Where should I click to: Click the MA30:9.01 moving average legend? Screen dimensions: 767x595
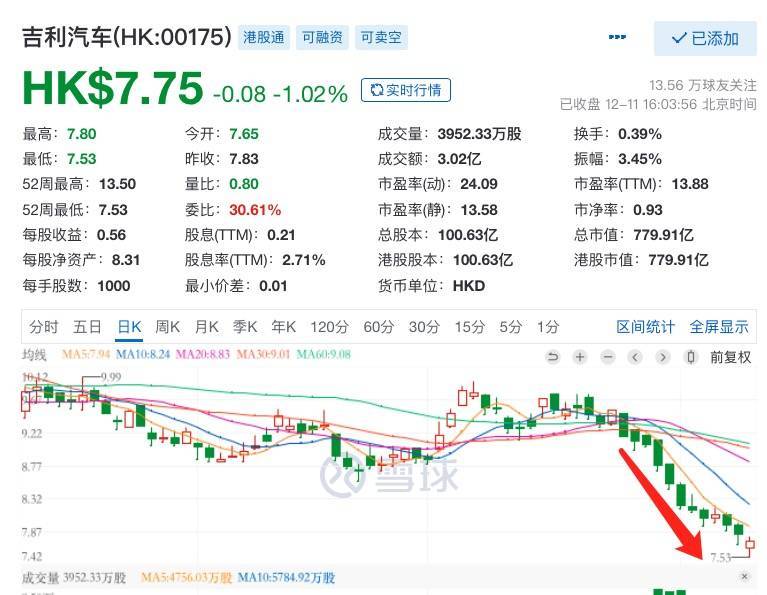click(x=263, y=354)
